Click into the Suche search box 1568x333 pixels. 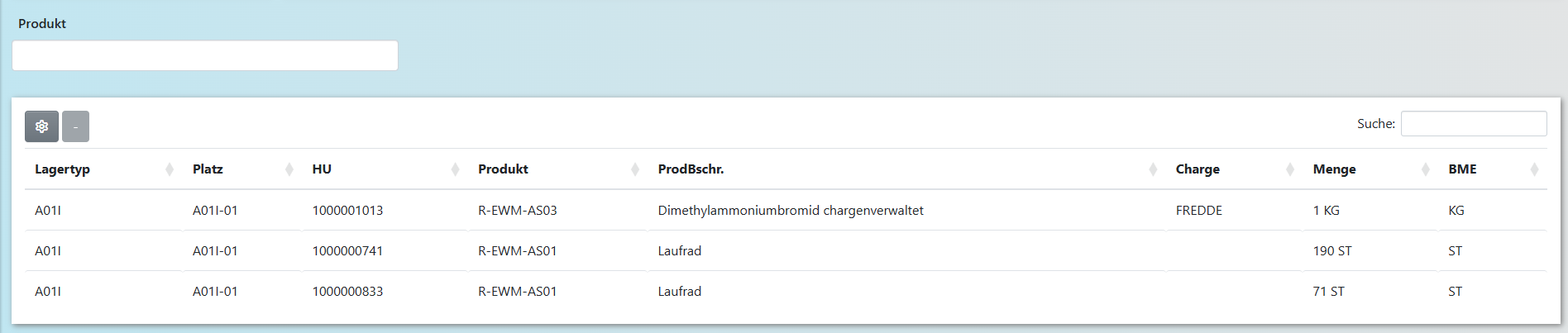[x=1473, y=124]
